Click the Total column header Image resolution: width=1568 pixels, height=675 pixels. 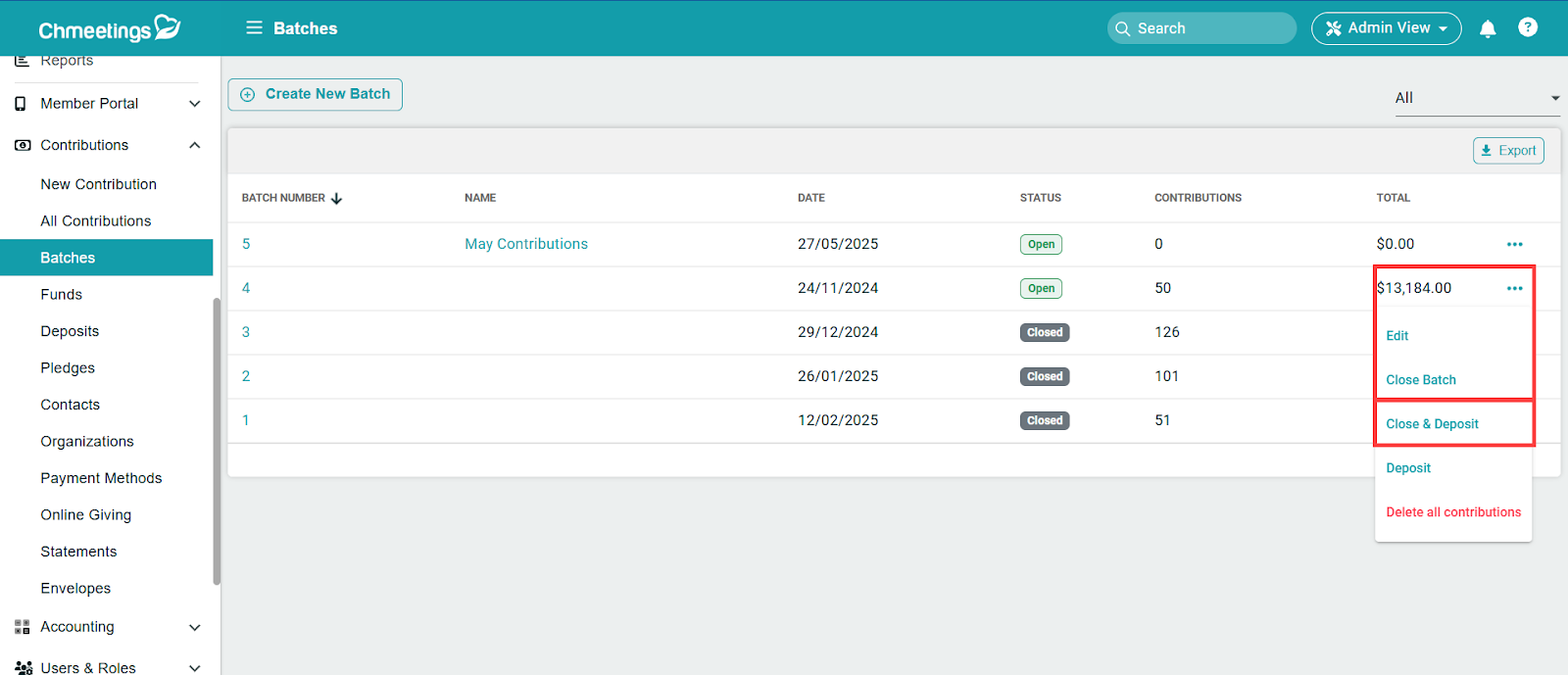click(1394, 198)
